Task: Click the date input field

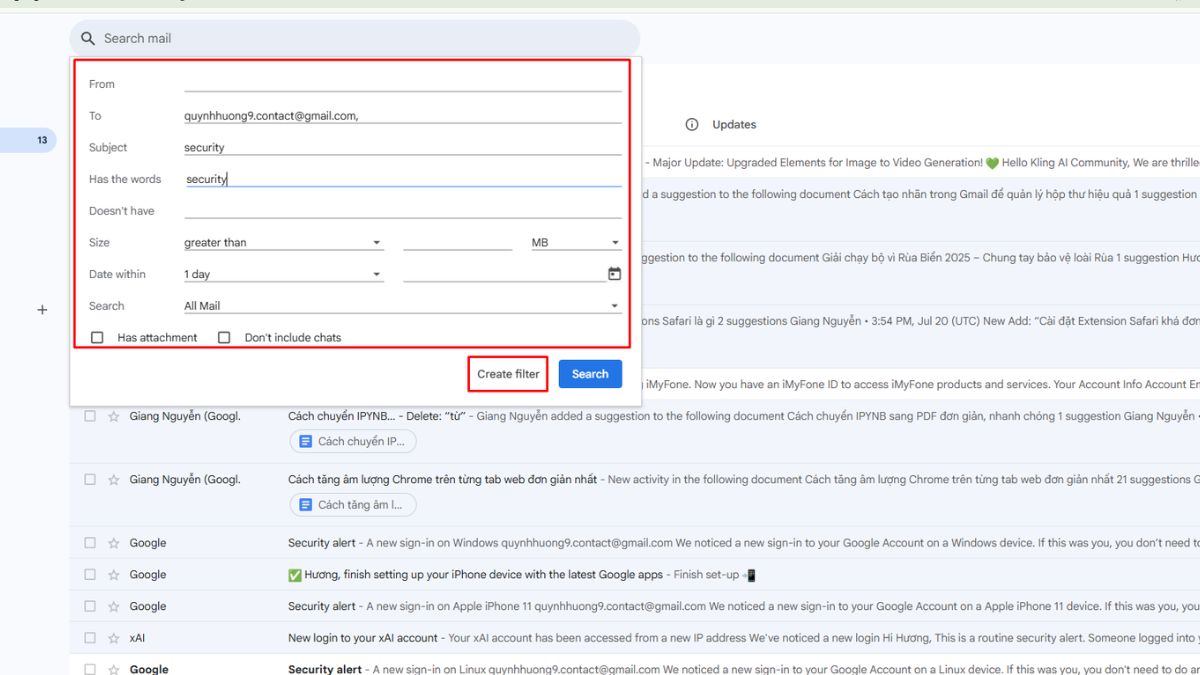Action: pos(504,274)
